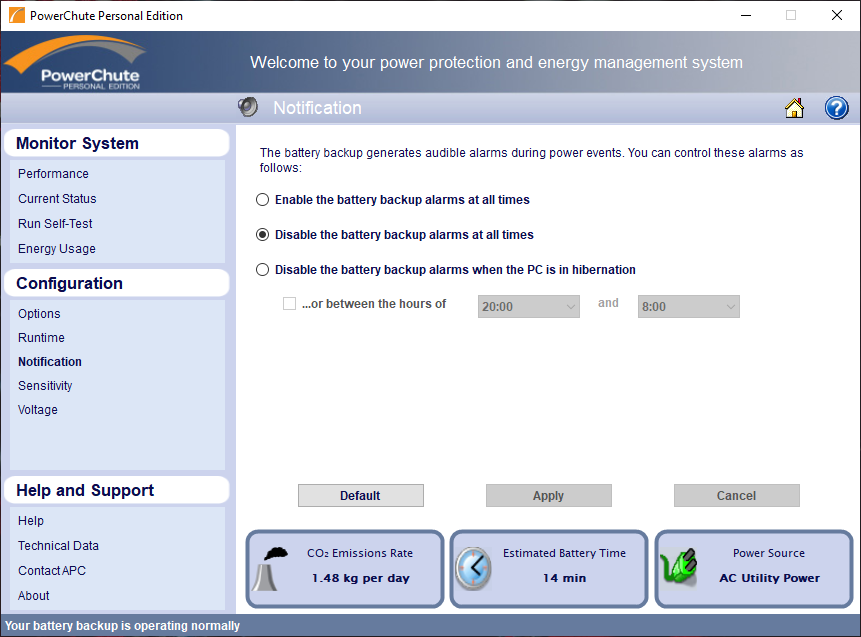861x637 pixels.
Task: Open the blue Help question mark icon
Action: coord(836,108)
